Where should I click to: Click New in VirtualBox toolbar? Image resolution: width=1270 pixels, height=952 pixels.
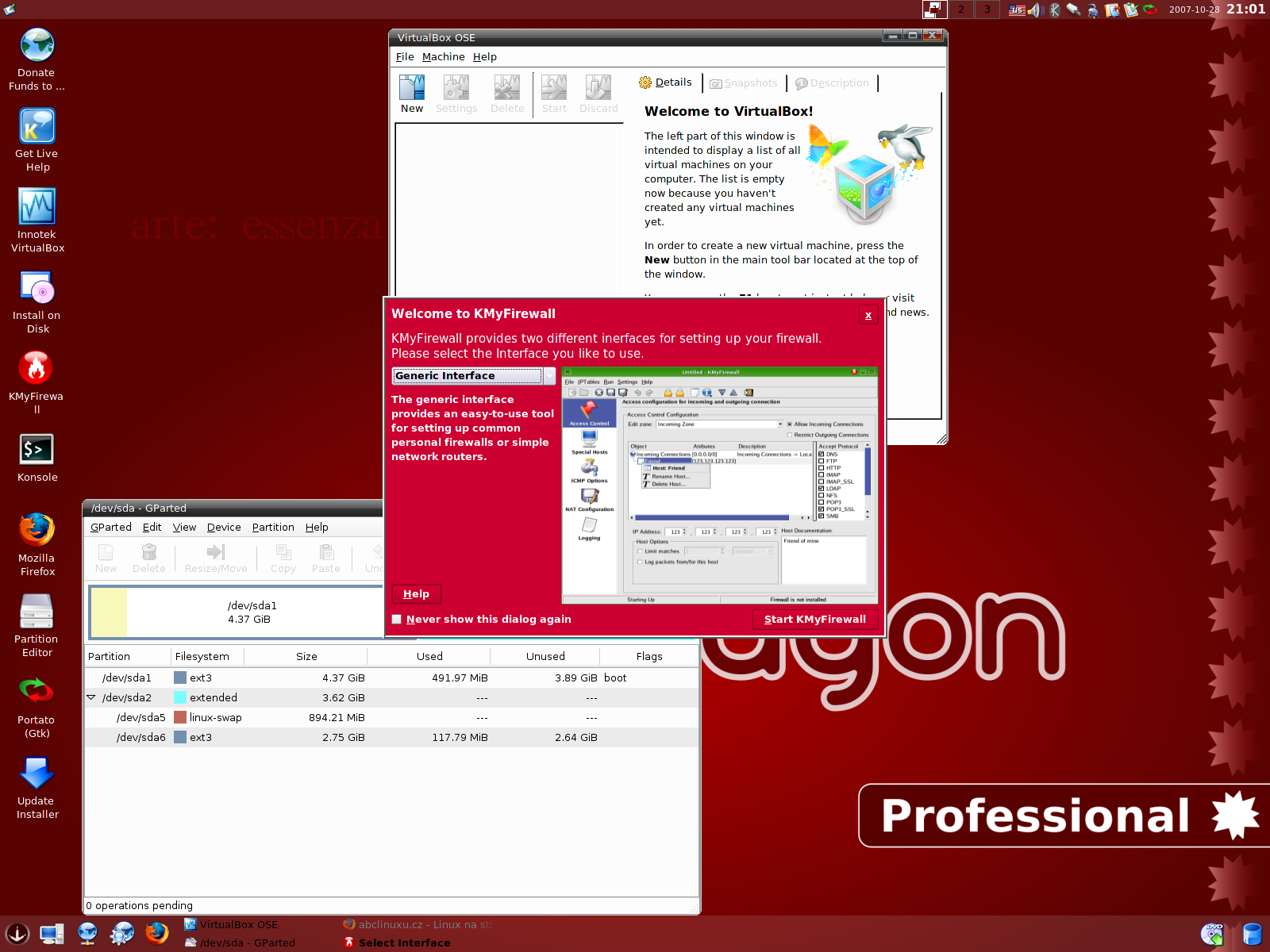click(412, 94)
